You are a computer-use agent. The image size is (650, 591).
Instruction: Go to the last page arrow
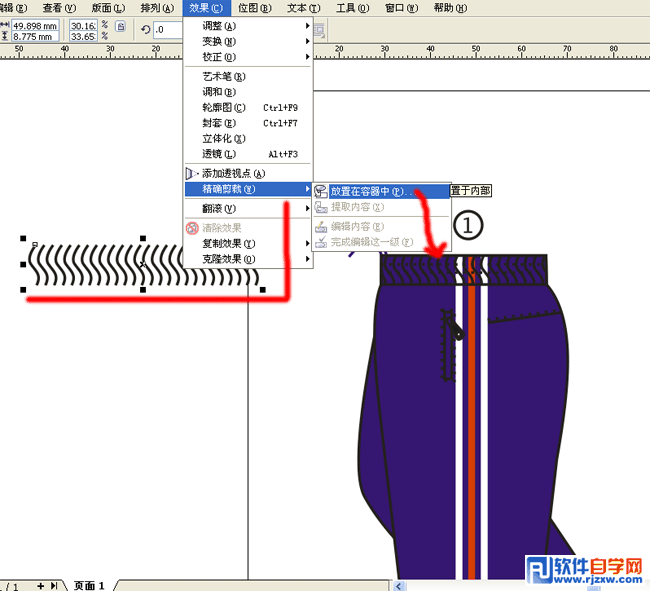54,586
